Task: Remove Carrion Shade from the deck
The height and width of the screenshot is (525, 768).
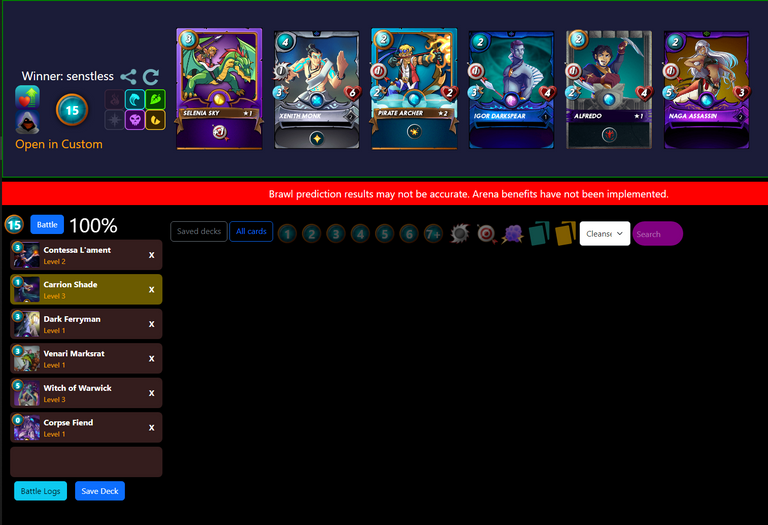Action: click(151, 289)
